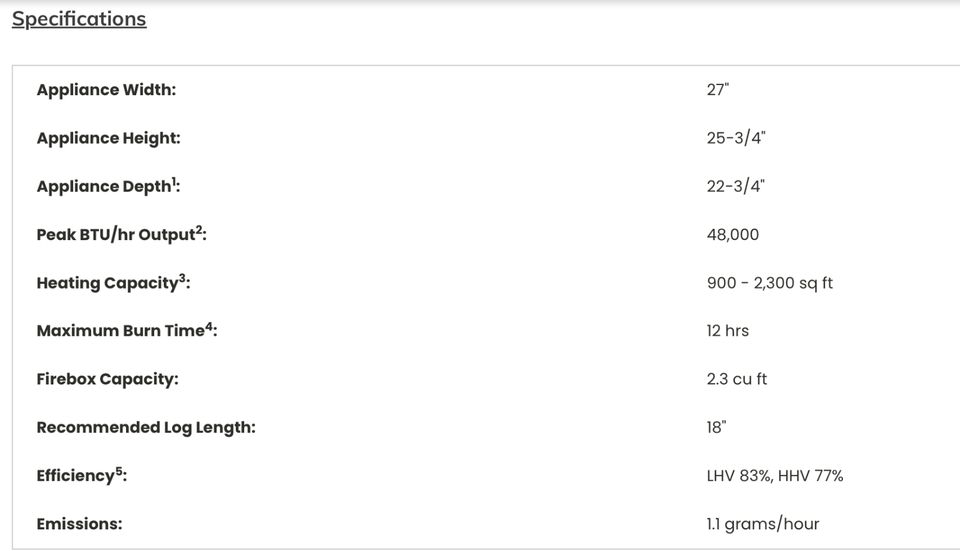Click the Appliance Height label

(108, 138)
